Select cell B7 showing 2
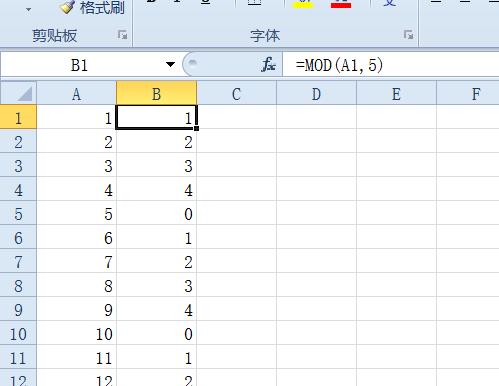This screenshot has width=499, height=386. tap(156, 261)
